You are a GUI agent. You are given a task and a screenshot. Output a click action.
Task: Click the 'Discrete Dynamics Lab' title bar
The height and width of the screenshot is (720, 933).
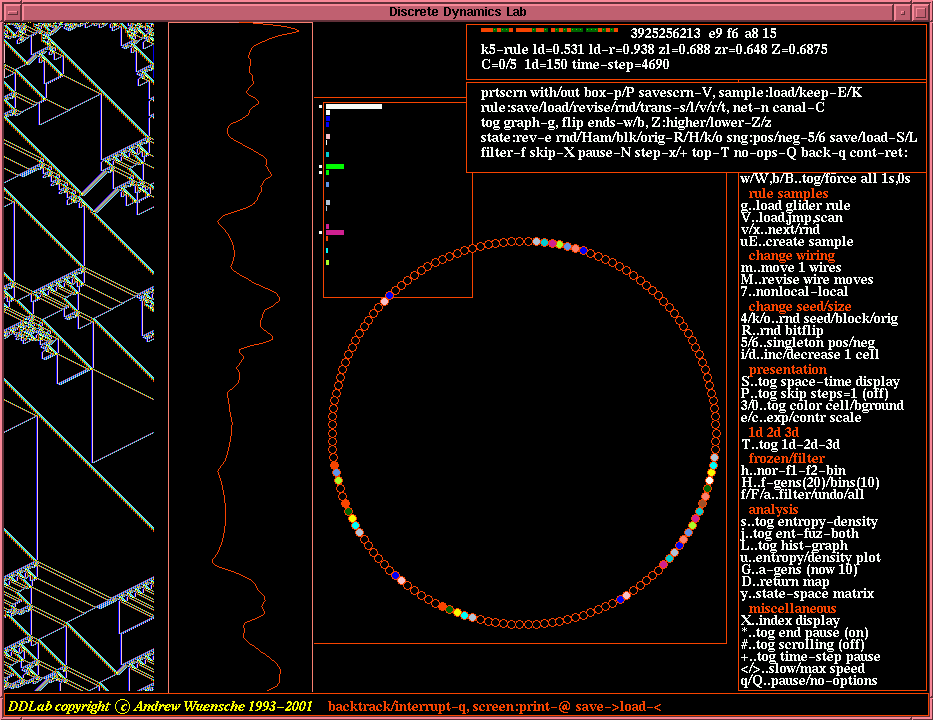pyautogui.click(x=457, y=12)
